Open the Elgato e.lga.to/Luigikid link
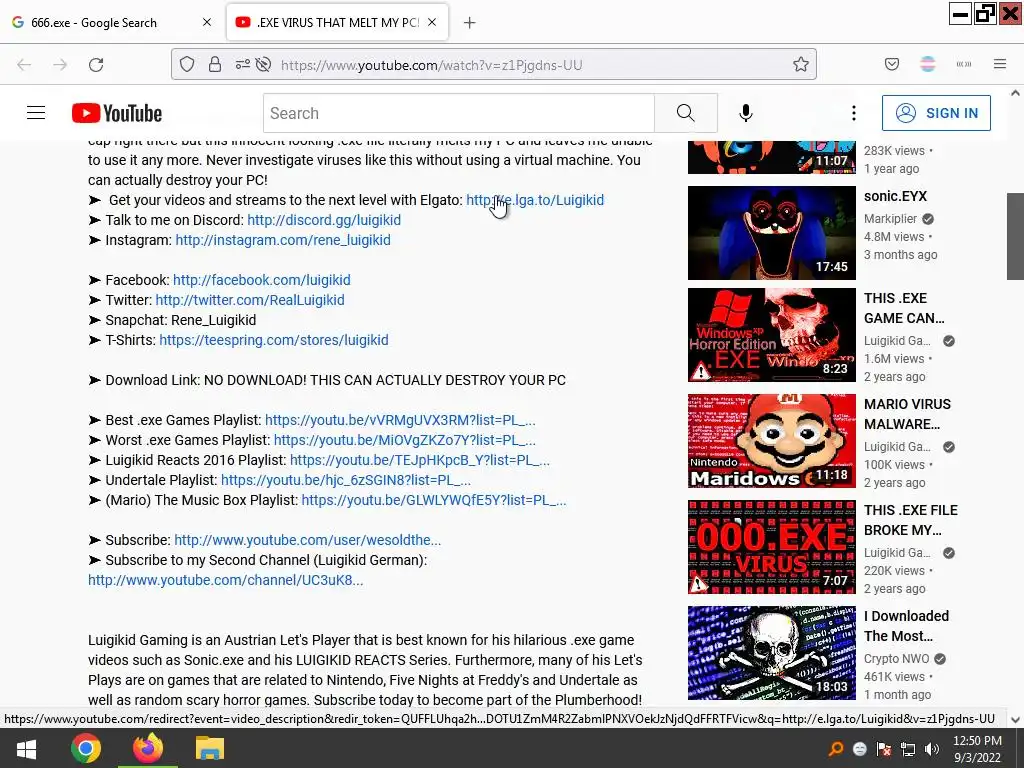The width and height of the screenshot is (1024, 768). point(535,200)
